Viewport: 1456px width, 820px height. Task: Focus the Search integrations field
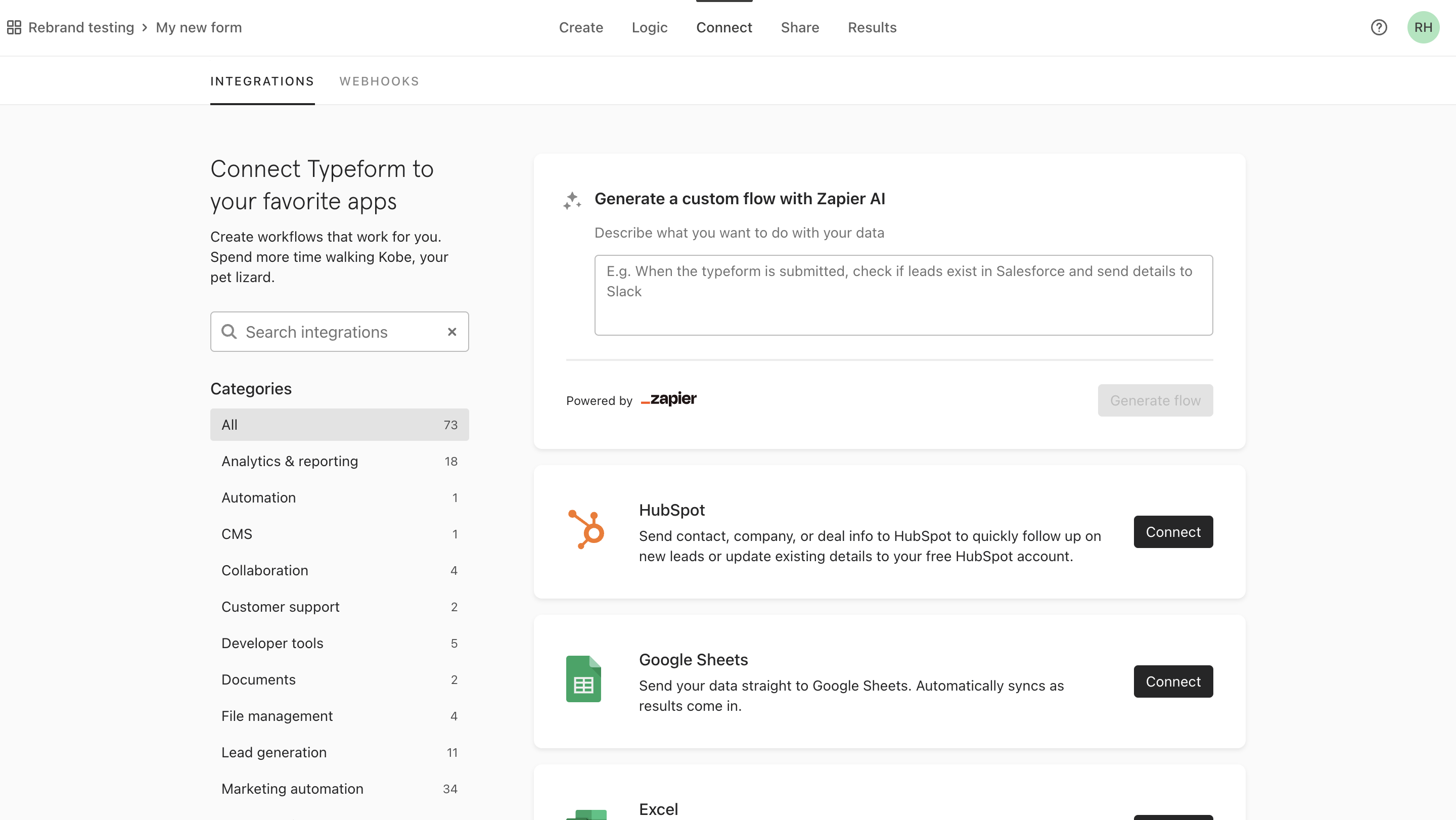click(x=340, y=332)
